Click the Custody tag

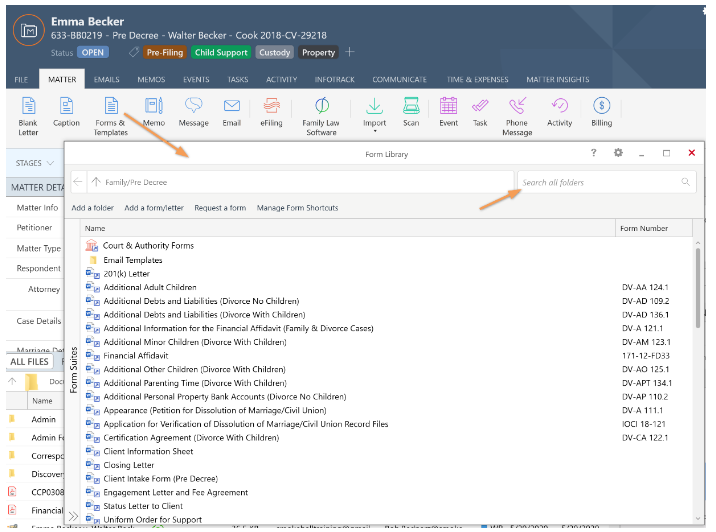274,52
